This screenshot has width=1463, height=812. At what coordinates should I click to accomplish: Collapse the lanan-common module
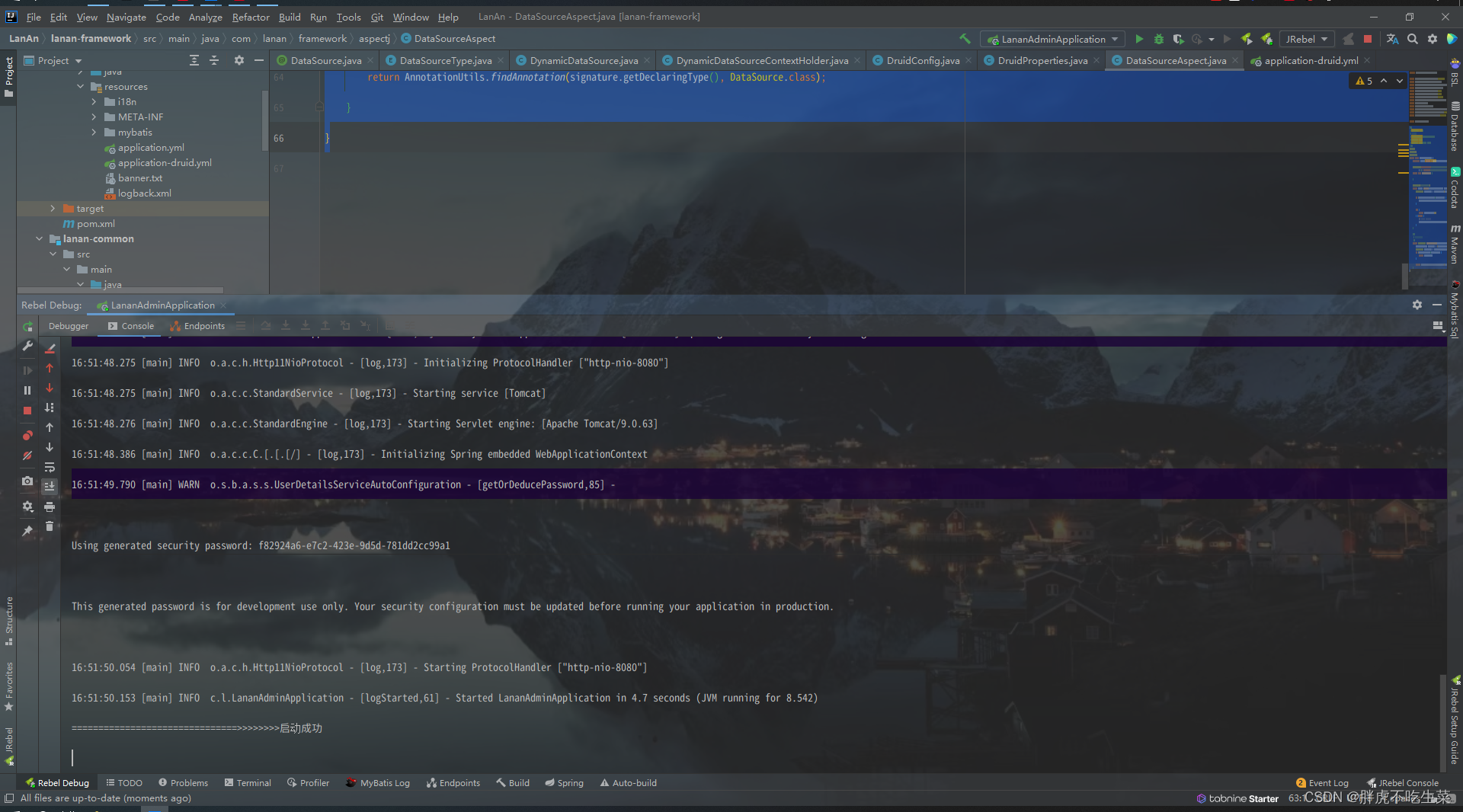(x=39, y=238)
